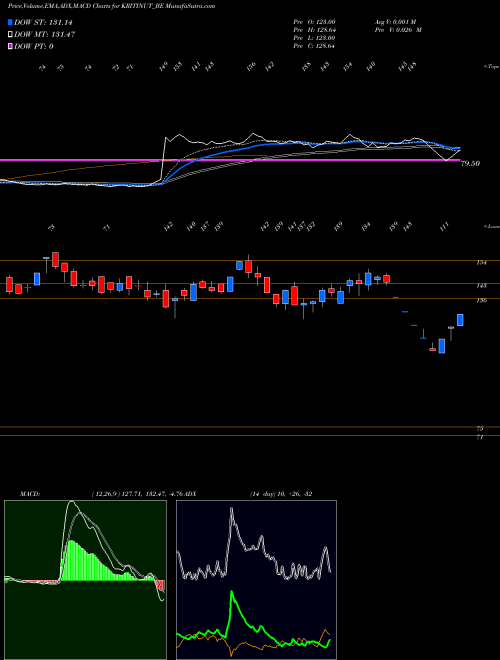The height and width of the screenshot is (660, 500).
Task: Click the 'Pre L' low price value
Action: tap(314, 38)
